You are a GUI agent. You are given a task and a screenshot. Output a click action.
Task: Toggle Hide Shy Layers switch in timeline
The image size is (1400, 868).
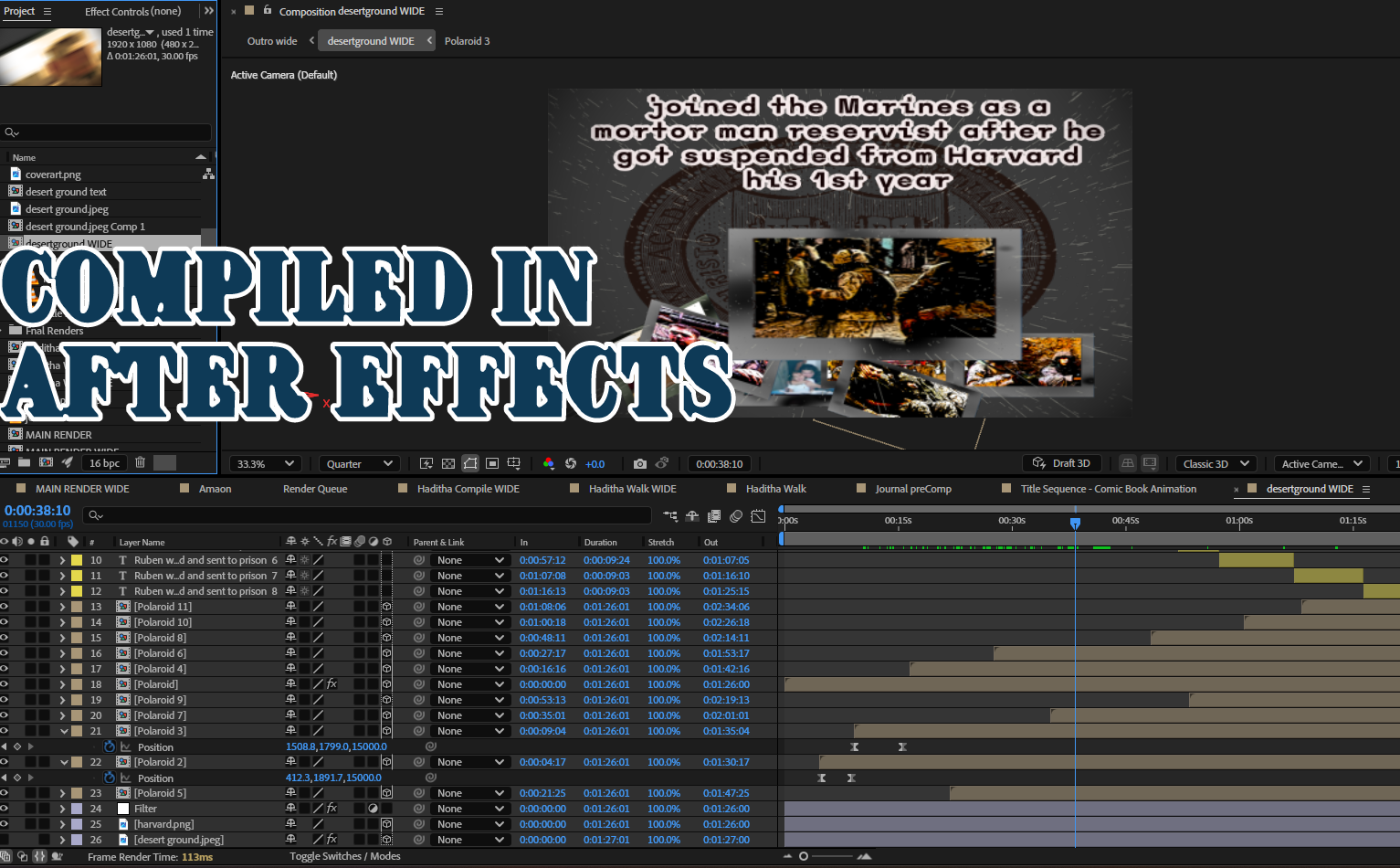coord(692,516)
